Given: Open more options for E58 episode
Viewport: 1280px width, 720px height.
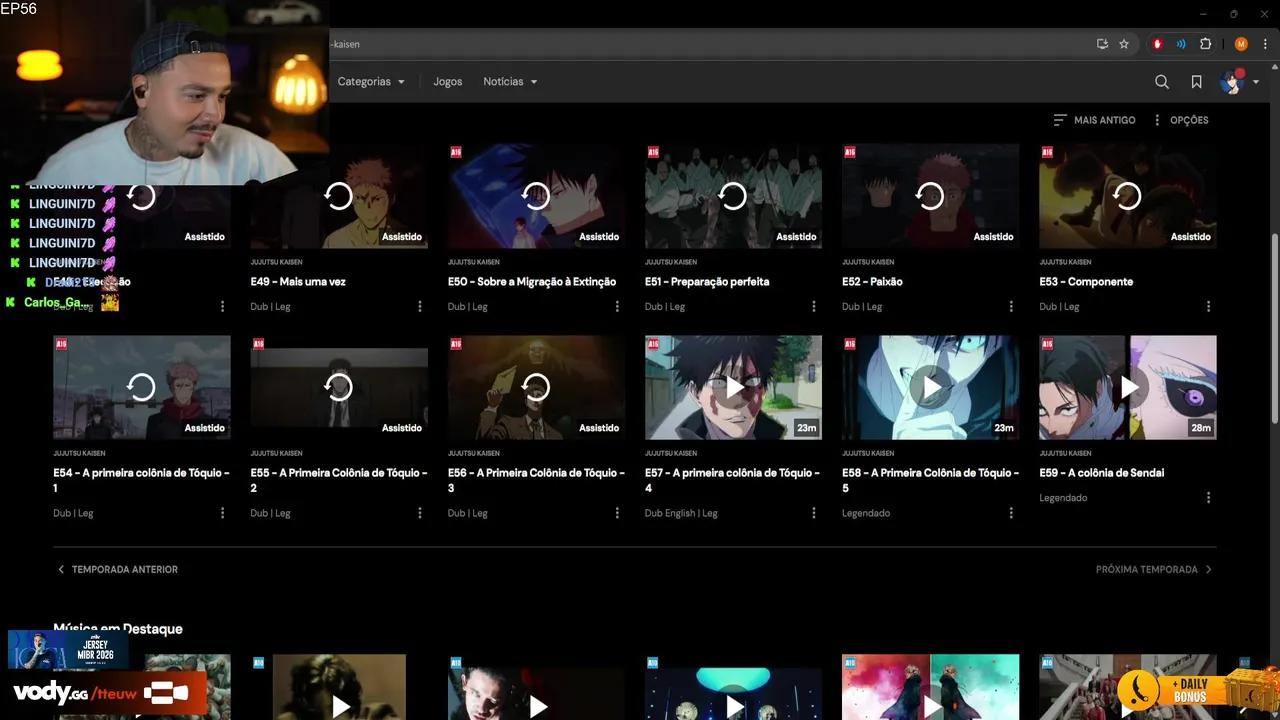Looking at the screenshot, I should click(x=1010, y=513).
